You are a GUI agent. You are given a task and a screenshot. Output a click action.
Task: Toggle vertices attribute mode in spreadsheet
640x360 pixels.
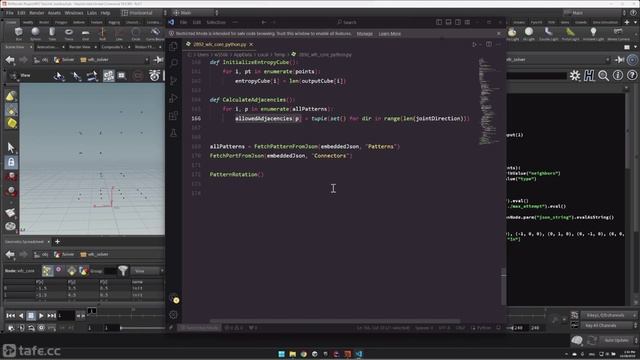pos(59,271)
